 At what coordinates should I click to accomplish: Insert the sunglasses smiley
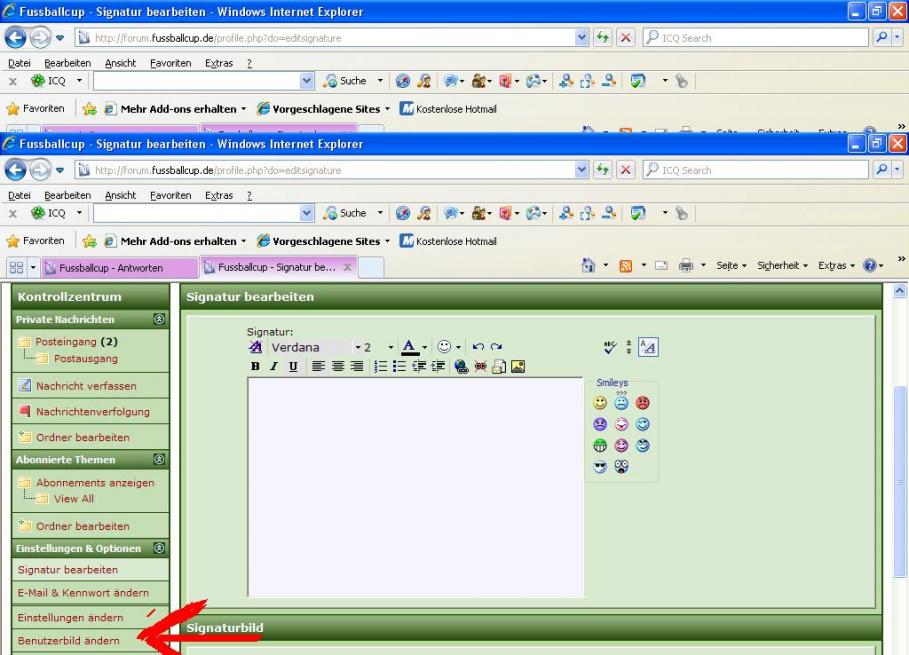600,467
